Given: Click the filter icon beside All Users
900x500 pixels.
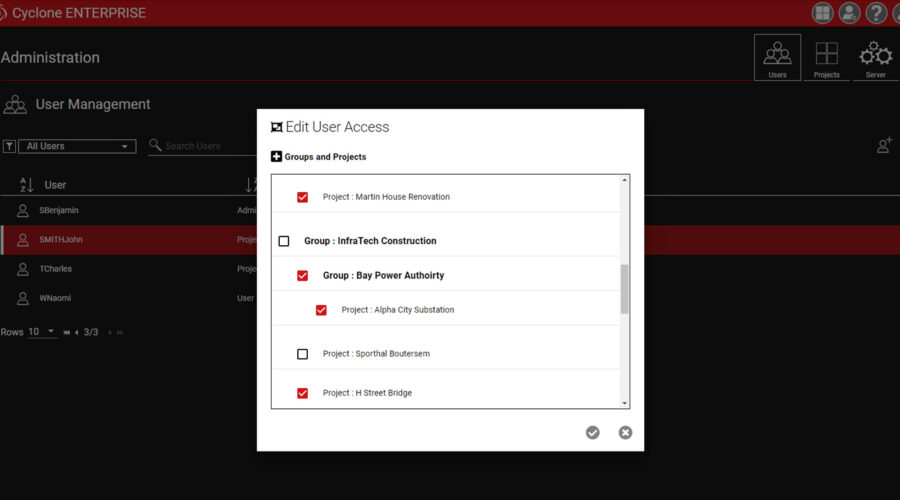Looking at the screenshot, I should click(x=9, y=146).
